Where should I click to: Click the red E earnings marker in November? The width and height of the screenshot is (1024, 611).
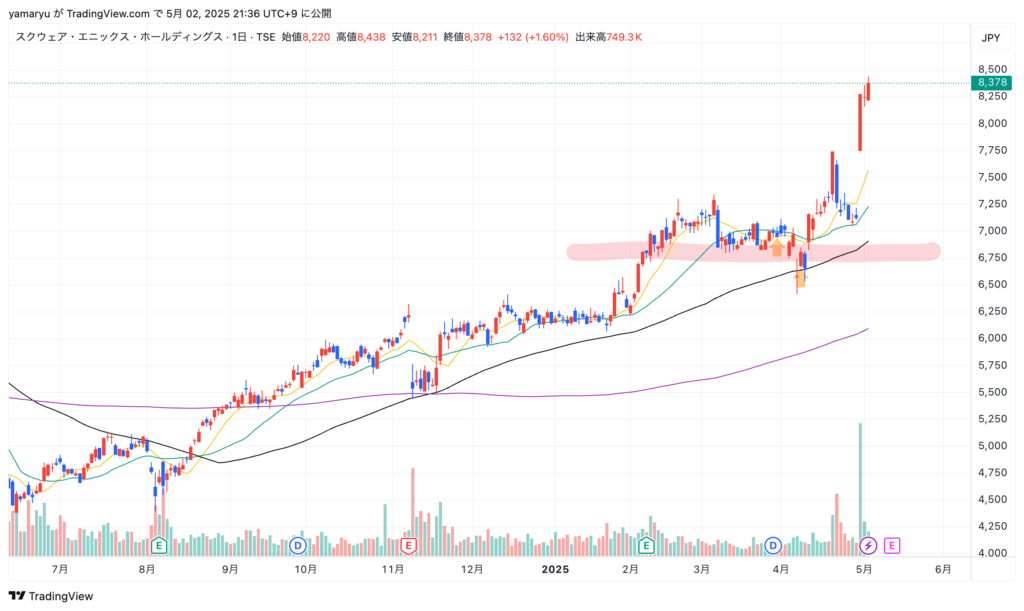408,545
